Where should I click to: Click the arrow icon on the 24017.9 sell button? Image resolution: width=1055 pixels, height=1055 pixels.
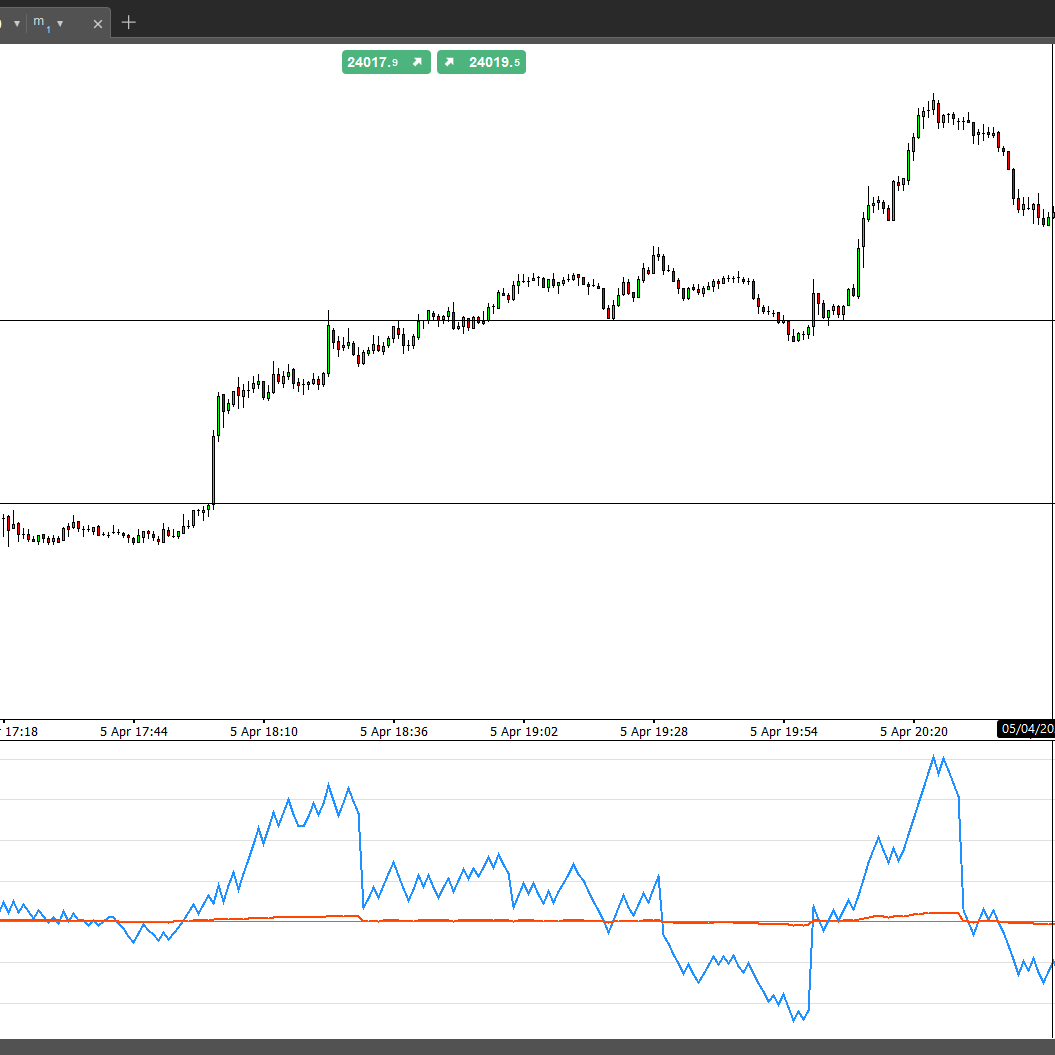[417, 62]
